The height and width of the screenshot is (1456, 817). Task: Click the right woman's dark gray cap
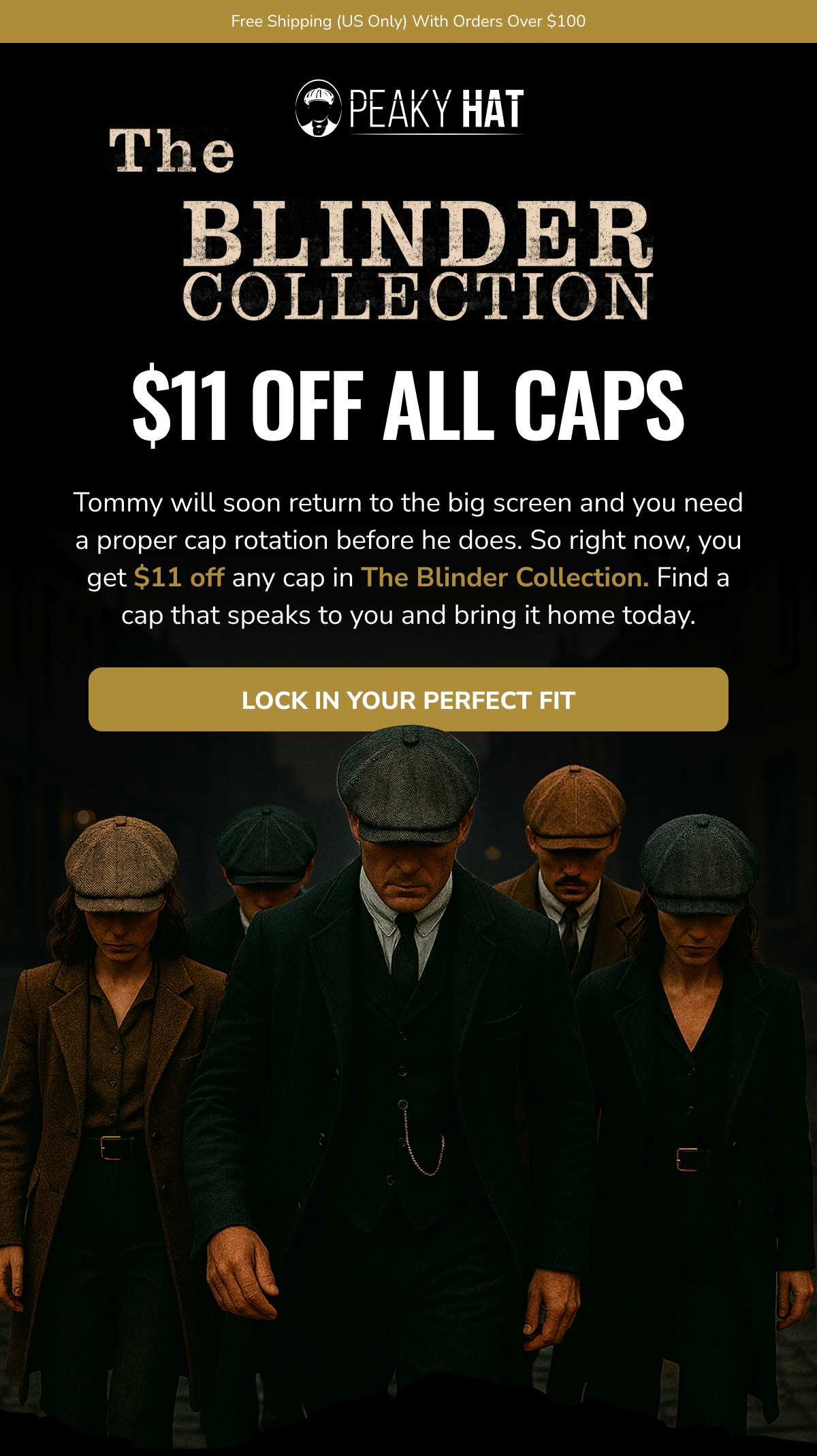[698, 864]
